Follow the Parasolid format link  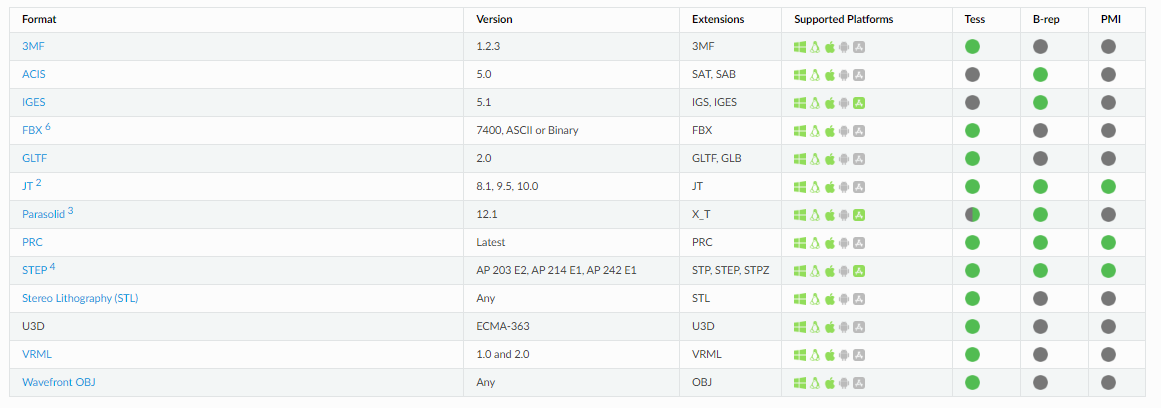click(44, 214)
